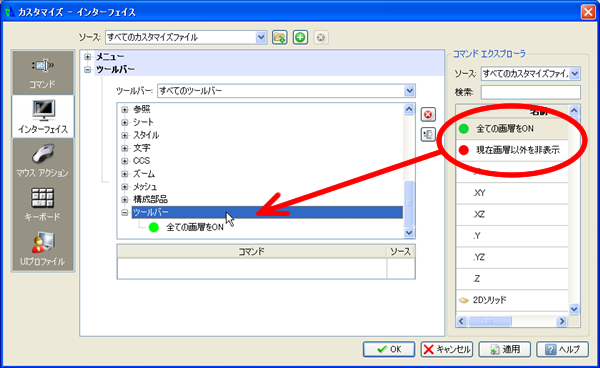The width and height of the screenshot is (600, 368).
Task: Open the キーボード sidebar page
Action: click(x=42, y=205)
